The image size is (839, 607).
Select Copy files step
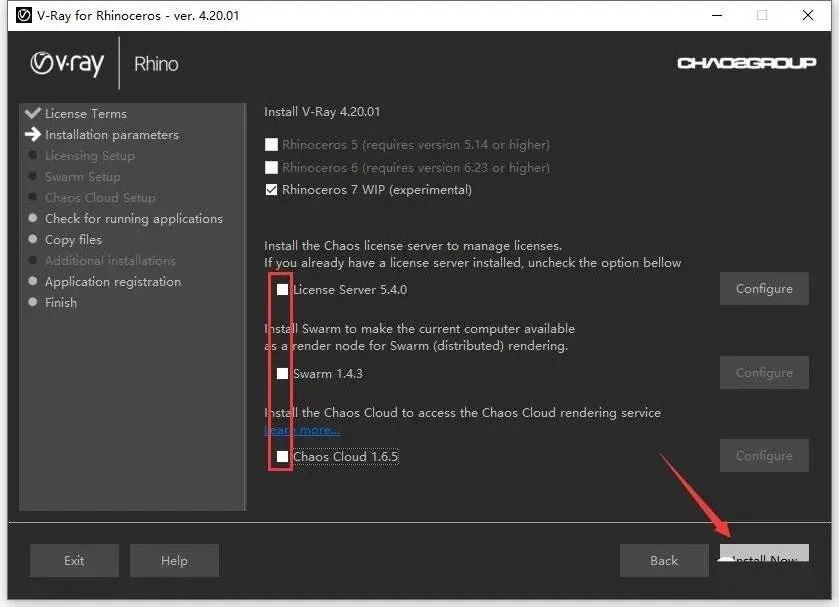73,240
